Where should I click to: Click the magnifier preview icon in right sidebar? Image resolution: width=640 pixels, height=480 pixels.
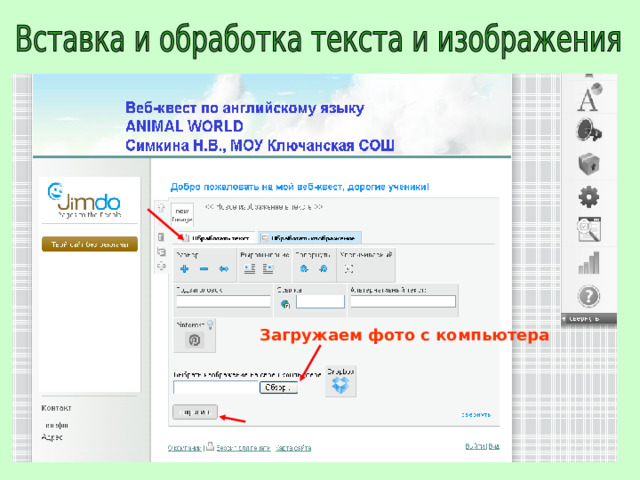coord(589,230)
